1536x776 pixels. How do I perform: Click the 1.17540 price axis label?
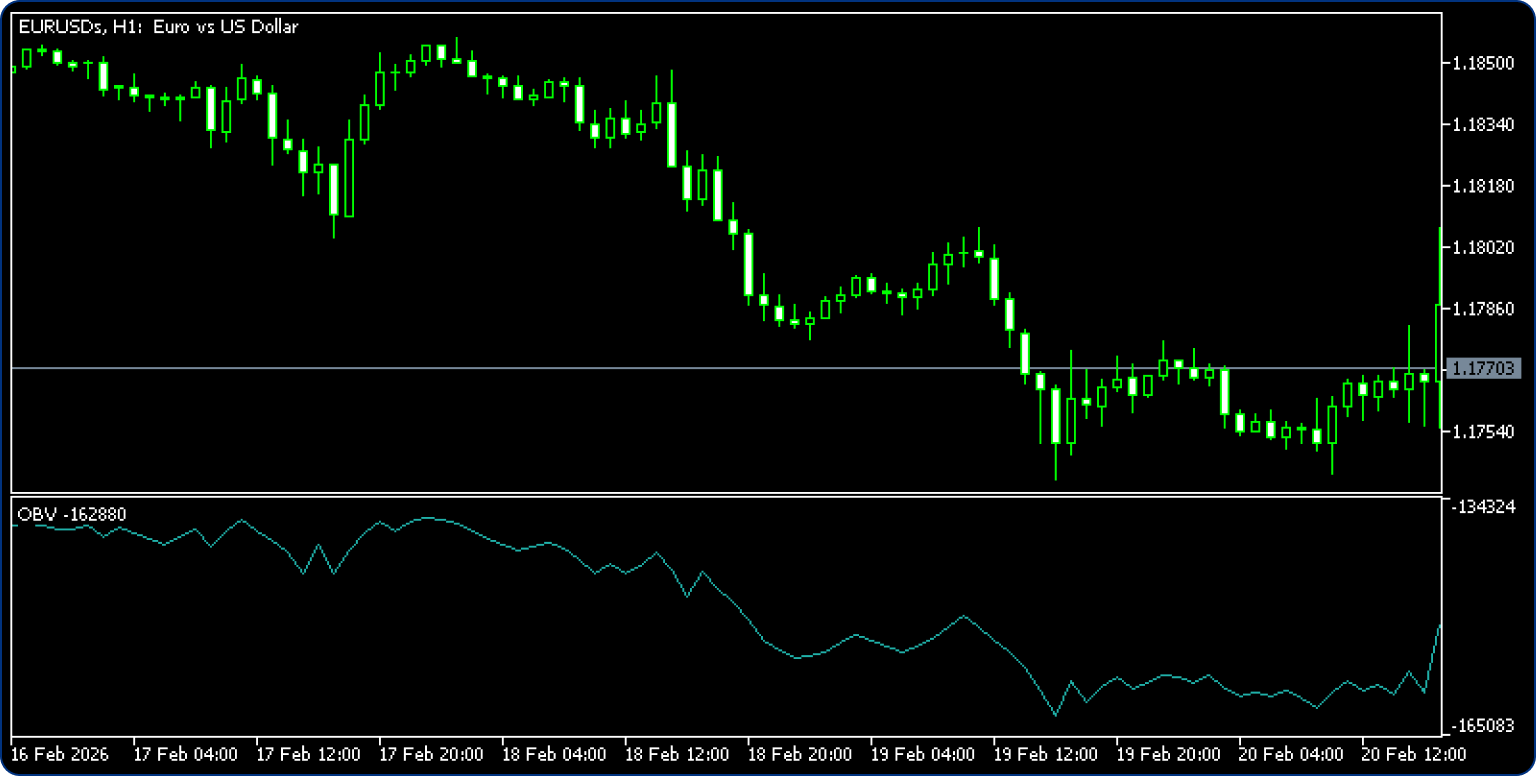[1484, 432]
